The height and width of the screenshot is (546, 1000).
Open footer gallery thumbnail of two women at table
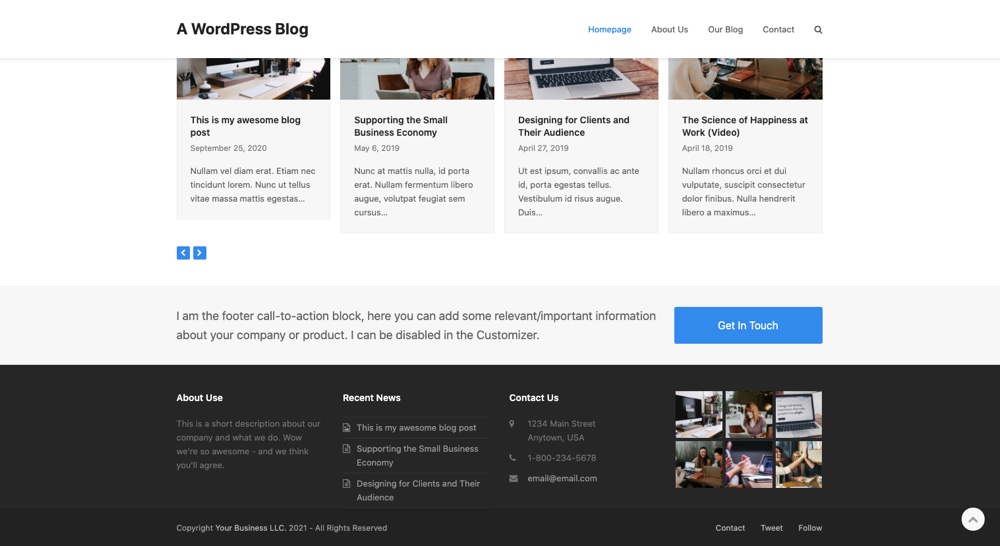click(x=699, y=464)
